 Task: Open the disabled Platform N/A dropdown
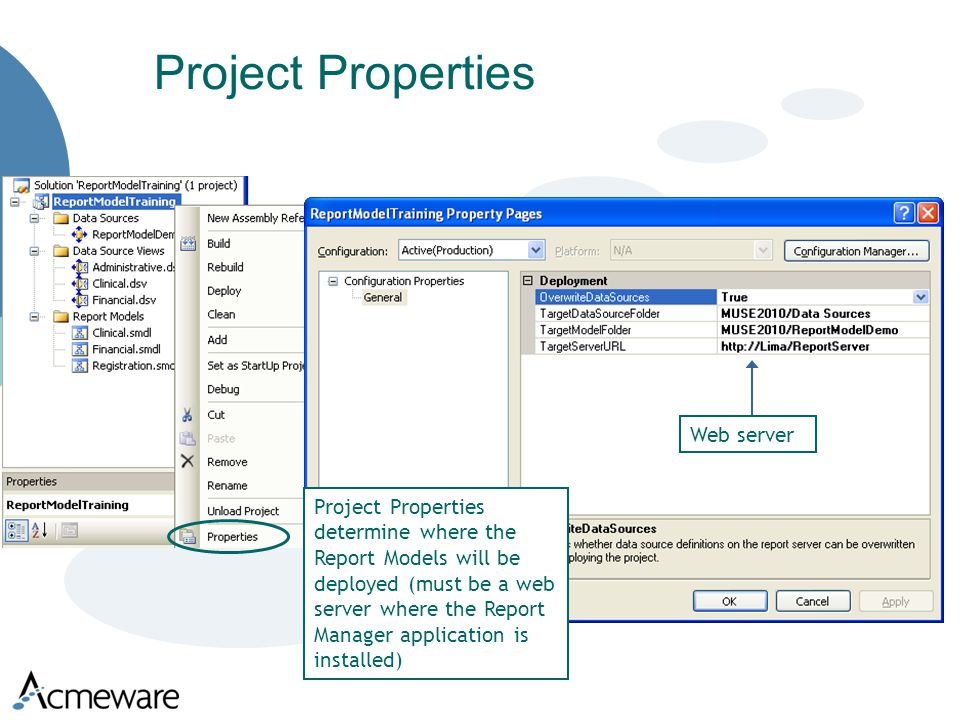tap(762, 250)
